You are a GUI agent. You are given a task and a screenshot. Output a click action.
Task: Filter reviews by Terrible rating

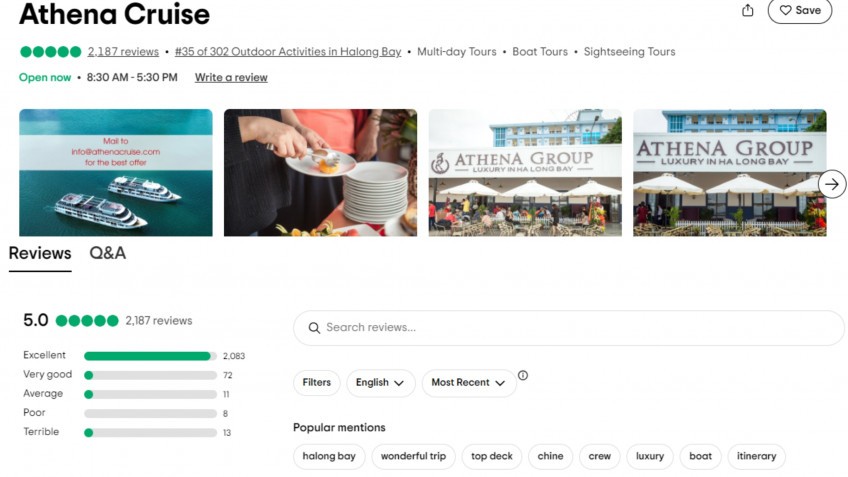point(150,433)
